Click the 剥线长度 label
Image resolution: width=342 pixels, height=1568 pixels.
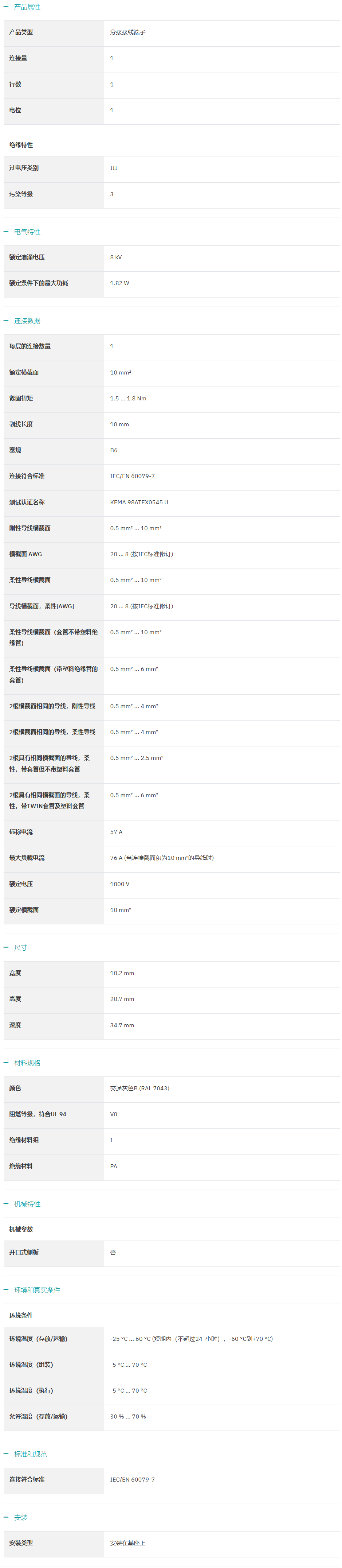pos(21,424)
